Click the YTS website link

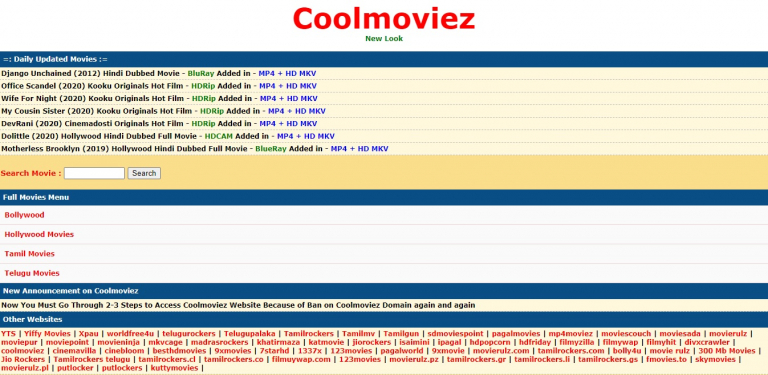[8, 334]
